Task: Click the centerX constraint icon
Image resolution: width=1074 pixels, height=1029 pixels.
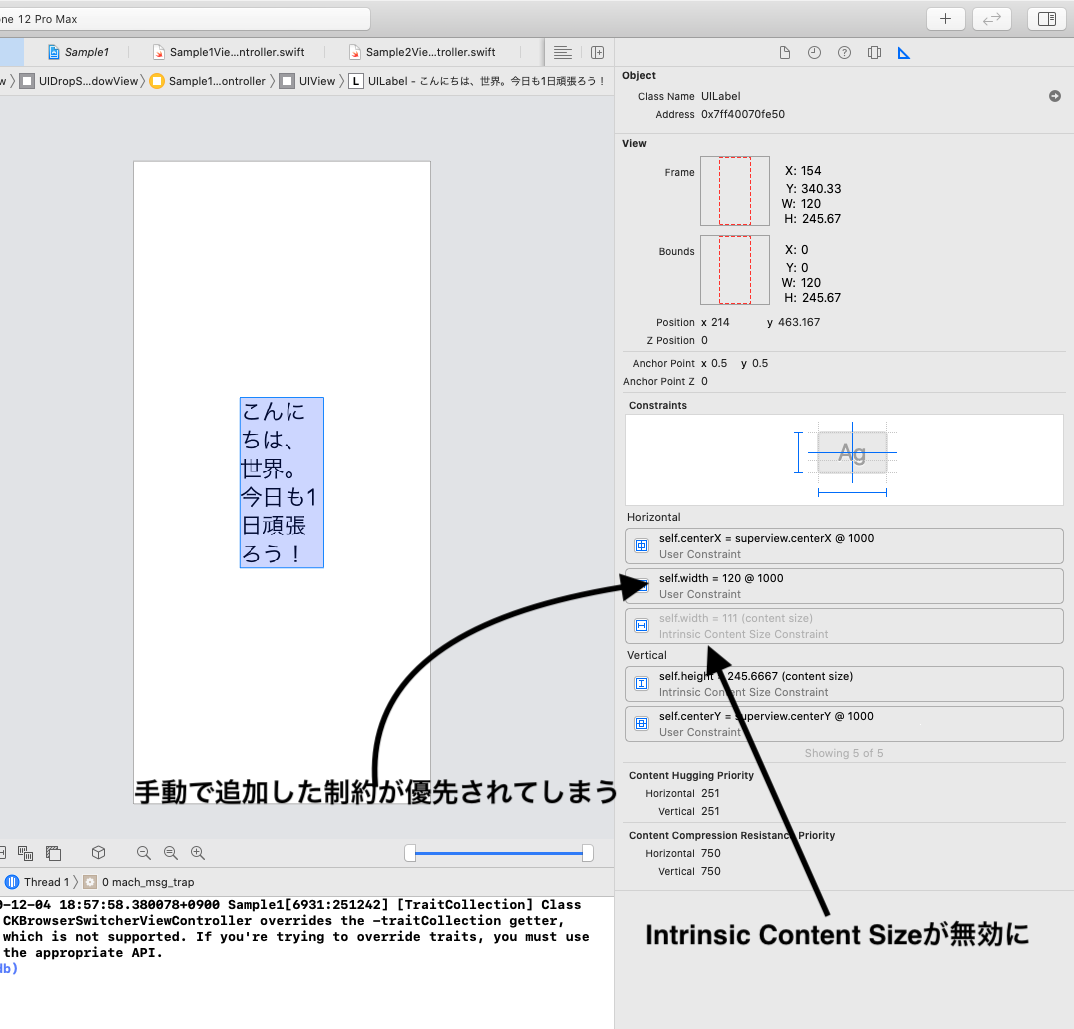Action: [x=641, y=545]
